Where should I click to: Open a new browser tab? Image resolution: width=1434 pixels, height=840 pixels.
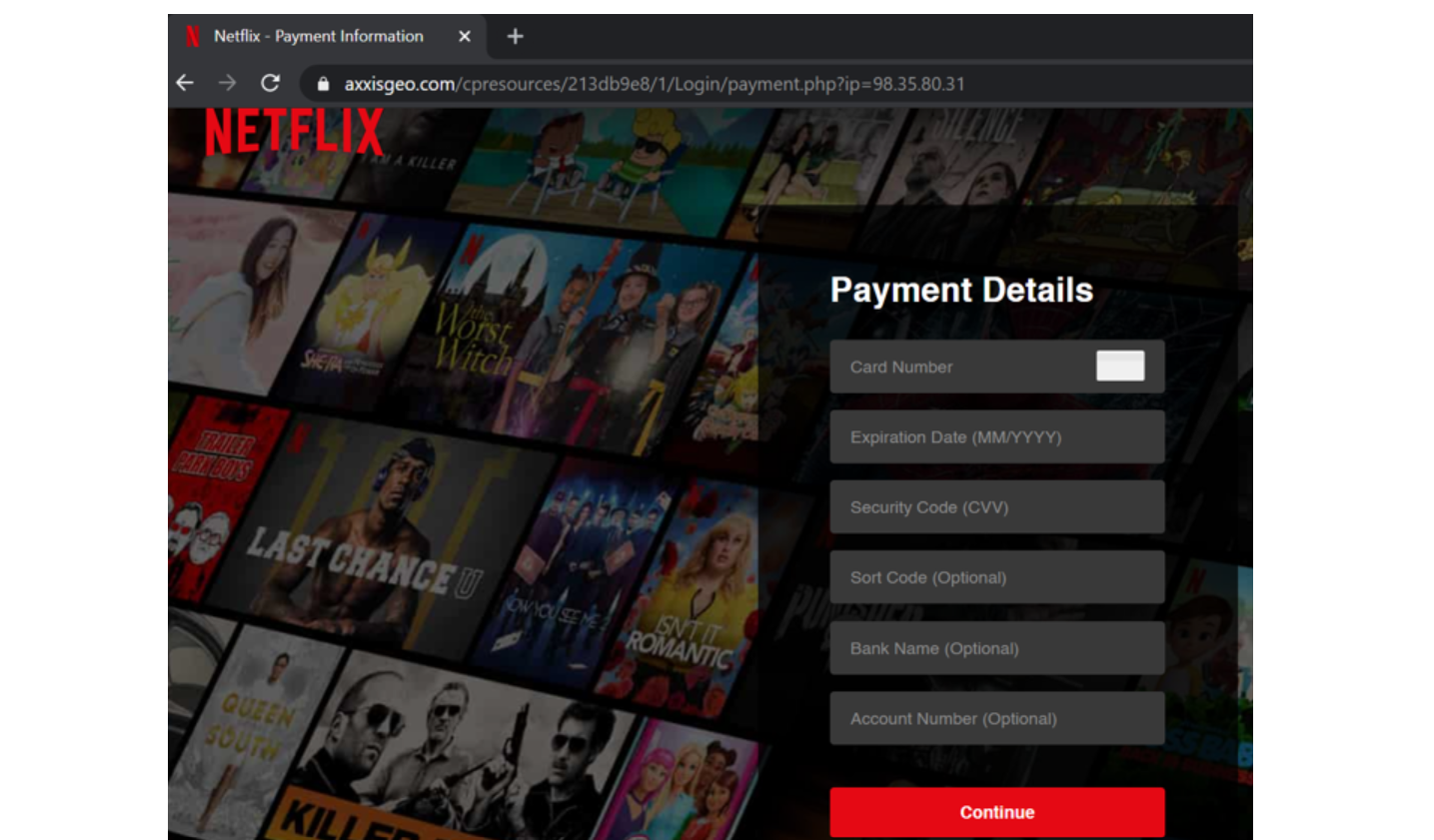tap(515, 37)
